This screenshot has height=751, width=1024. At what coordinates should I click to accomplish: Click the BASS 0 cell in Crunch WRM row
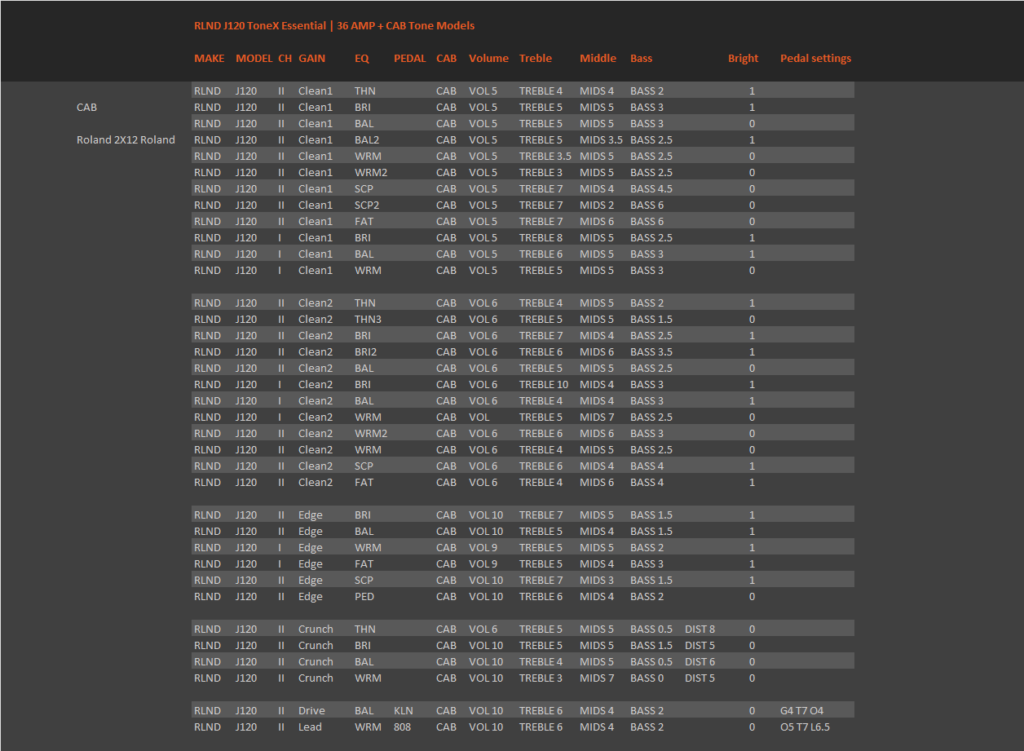[x=647, y=679]
